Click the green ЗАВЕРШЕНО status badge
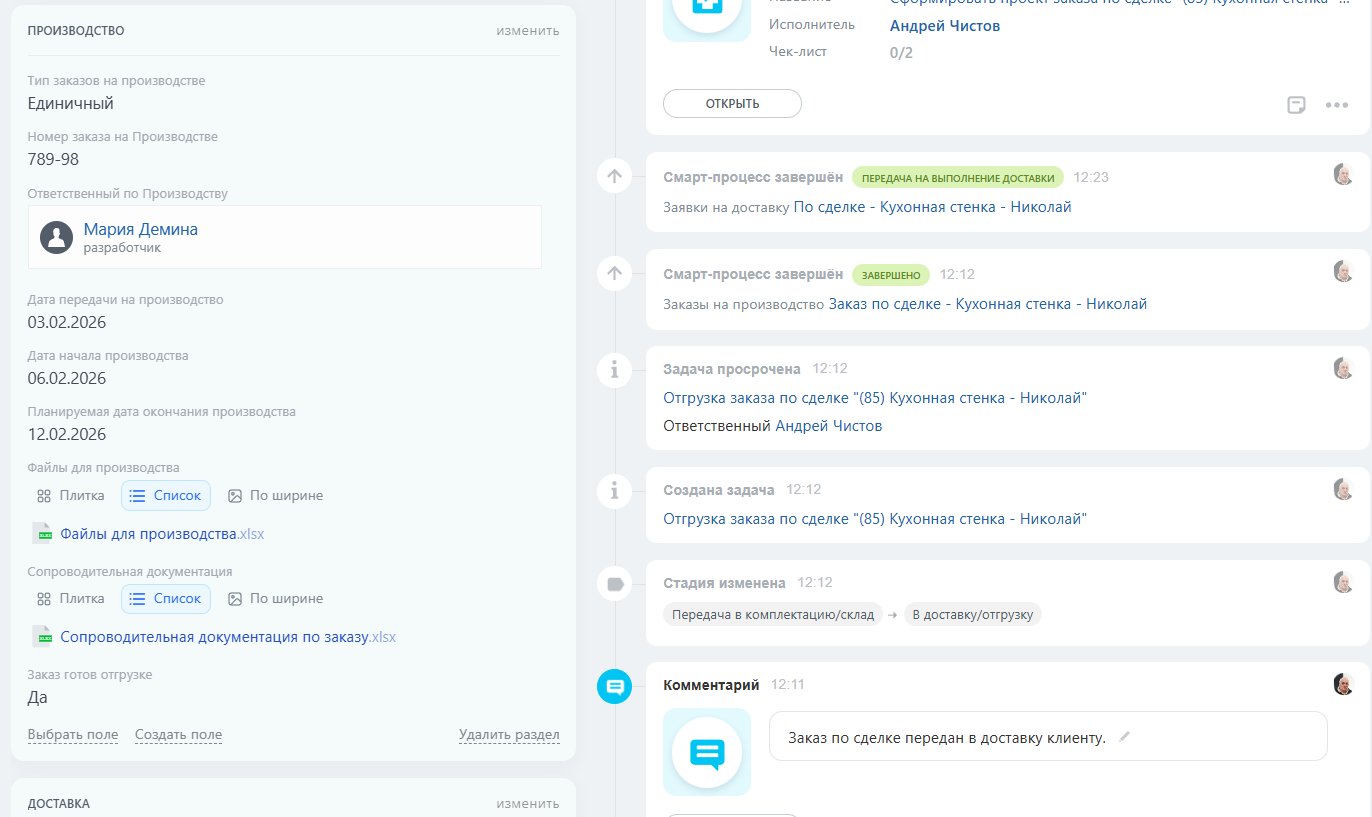This screenshot has width=1372, height=817. [x=891, y=274]
